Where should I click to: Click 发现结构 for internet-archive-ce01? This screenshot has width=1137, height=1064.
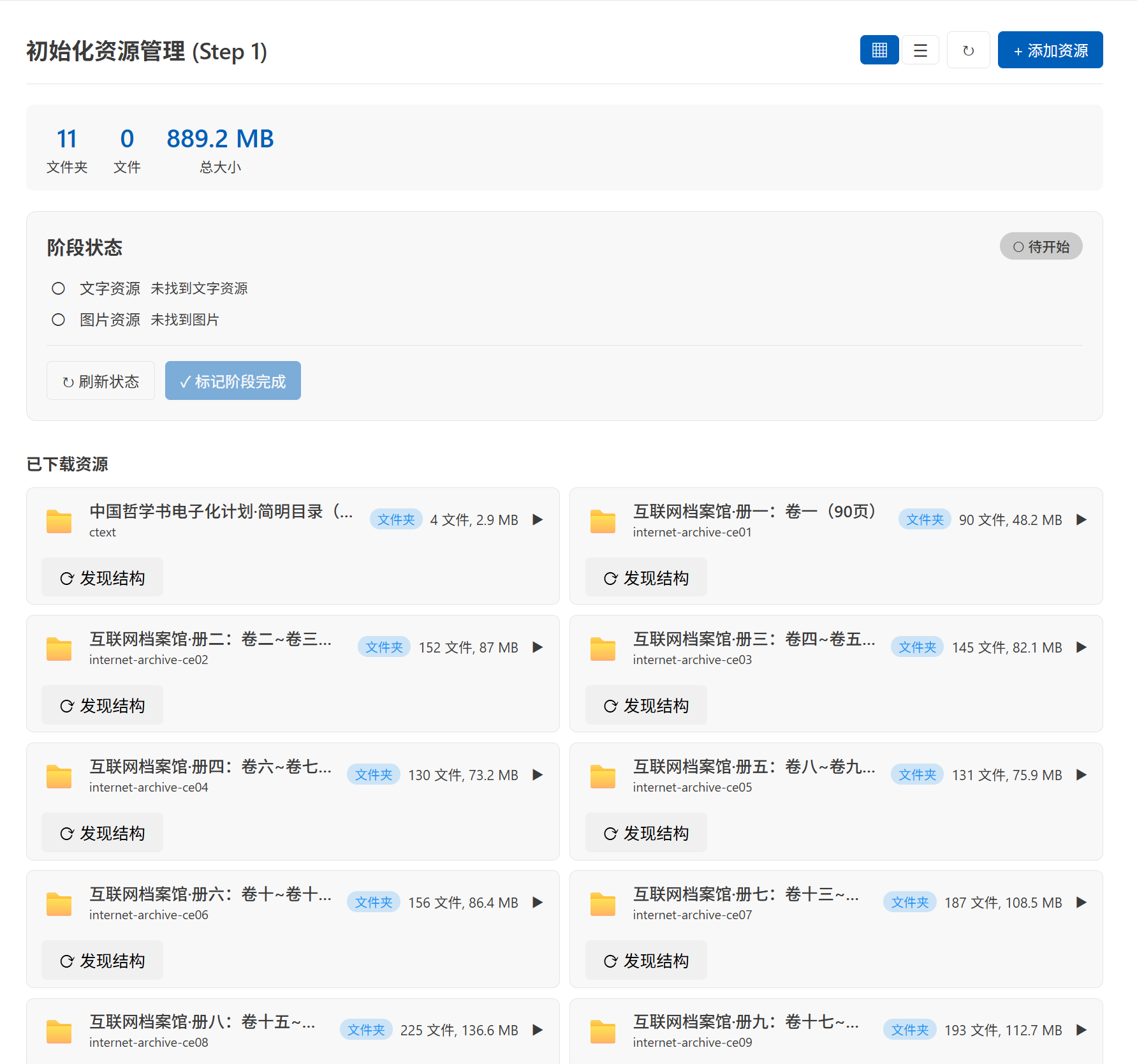(x=646, y=578)
